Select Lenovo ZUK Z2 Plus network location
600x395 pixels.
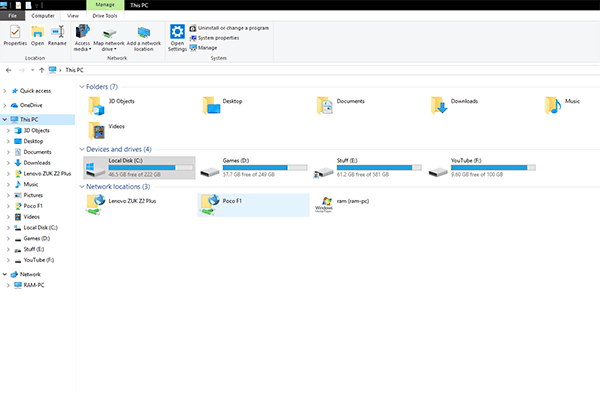(139, 205)
